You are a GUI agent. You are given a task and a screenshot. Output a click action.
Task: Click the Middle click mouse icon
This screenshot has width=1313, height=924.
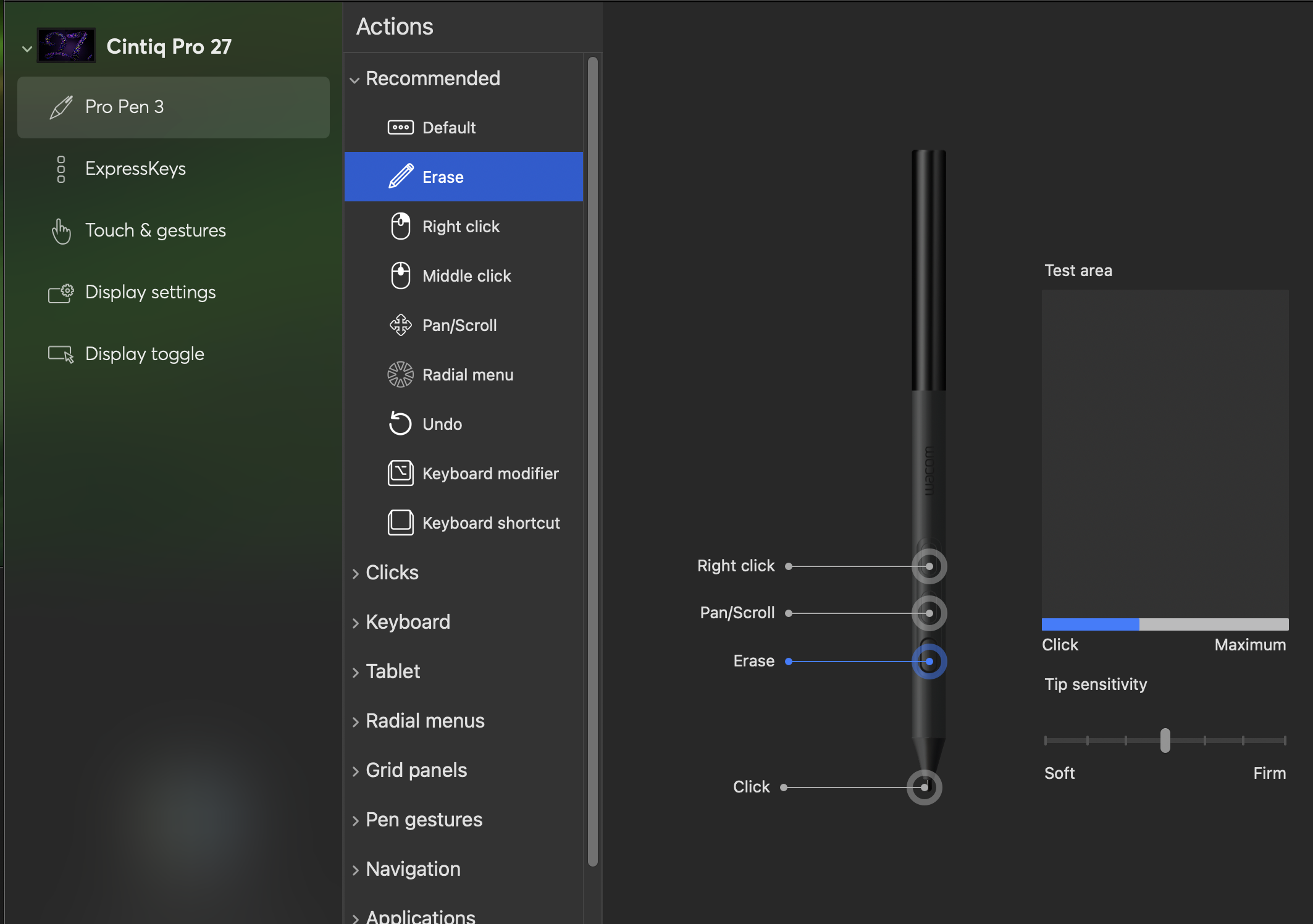(x=401, y=275)
